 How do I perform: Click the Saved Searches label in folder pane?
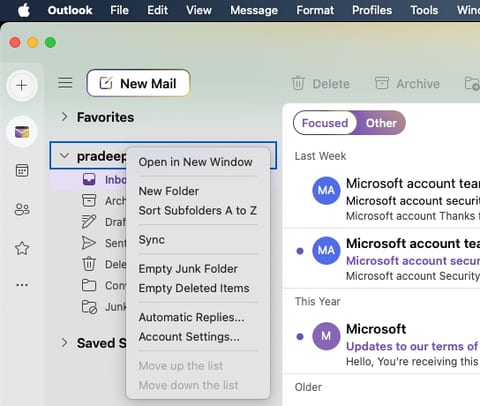[x=102, y=343]
